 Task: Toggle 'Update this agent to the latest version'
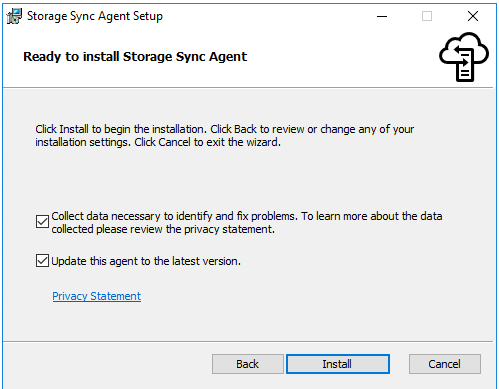pyautogui.click(x=42, y=261)
